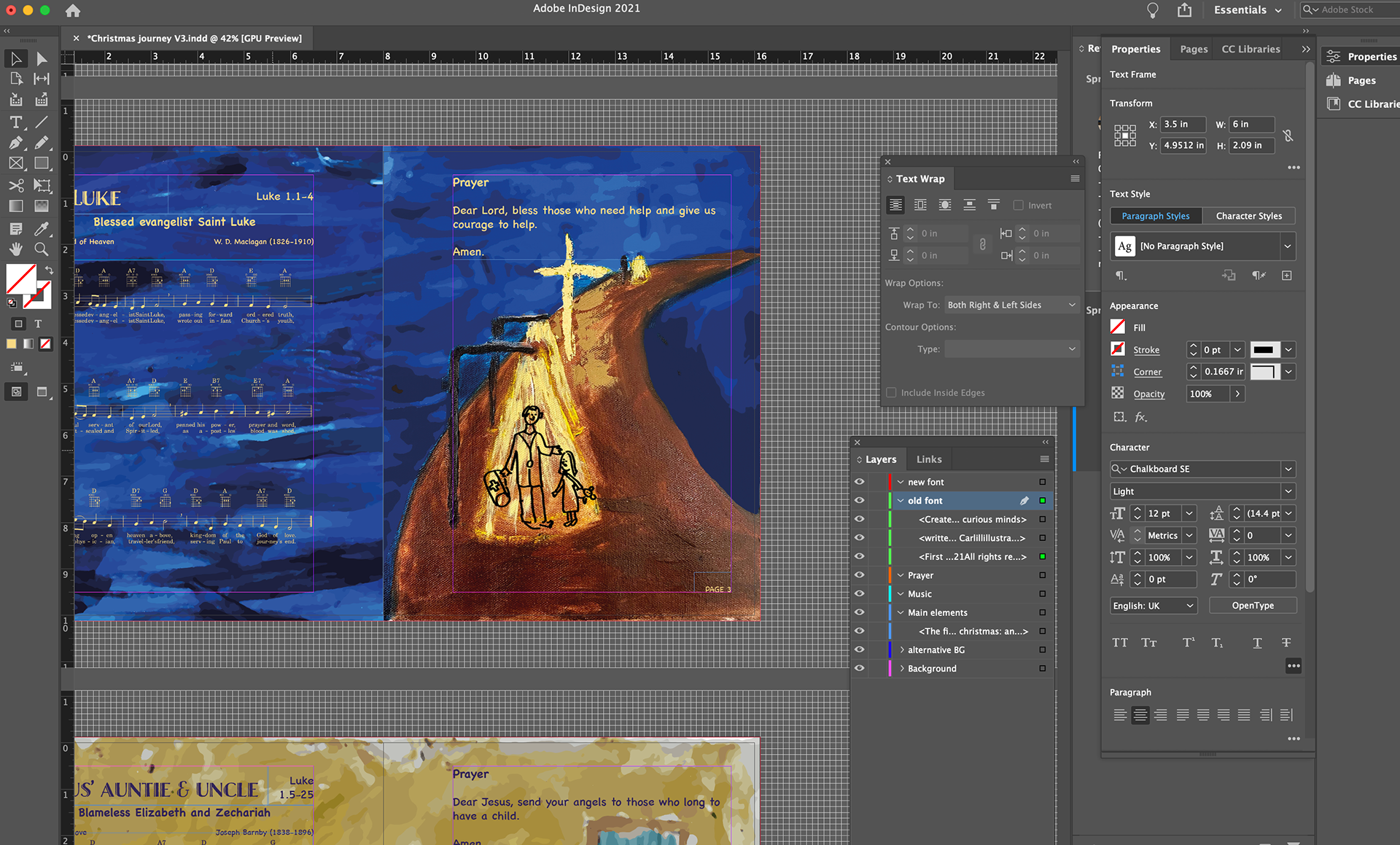Open the Light font style dropdown
The image size is (1400, 845).
pyautogui.click(x=1288, y=491)
